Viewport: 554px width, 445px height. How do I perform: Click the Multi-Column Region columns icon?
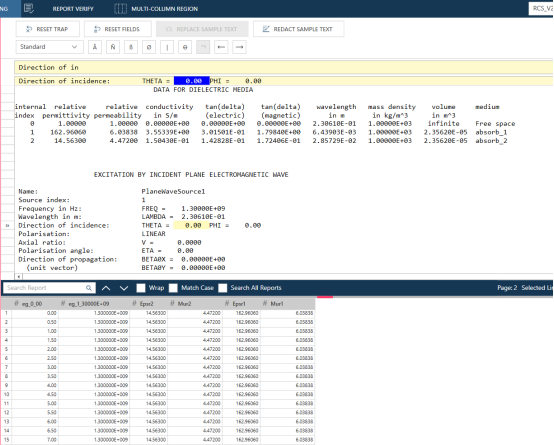(120, 8)
